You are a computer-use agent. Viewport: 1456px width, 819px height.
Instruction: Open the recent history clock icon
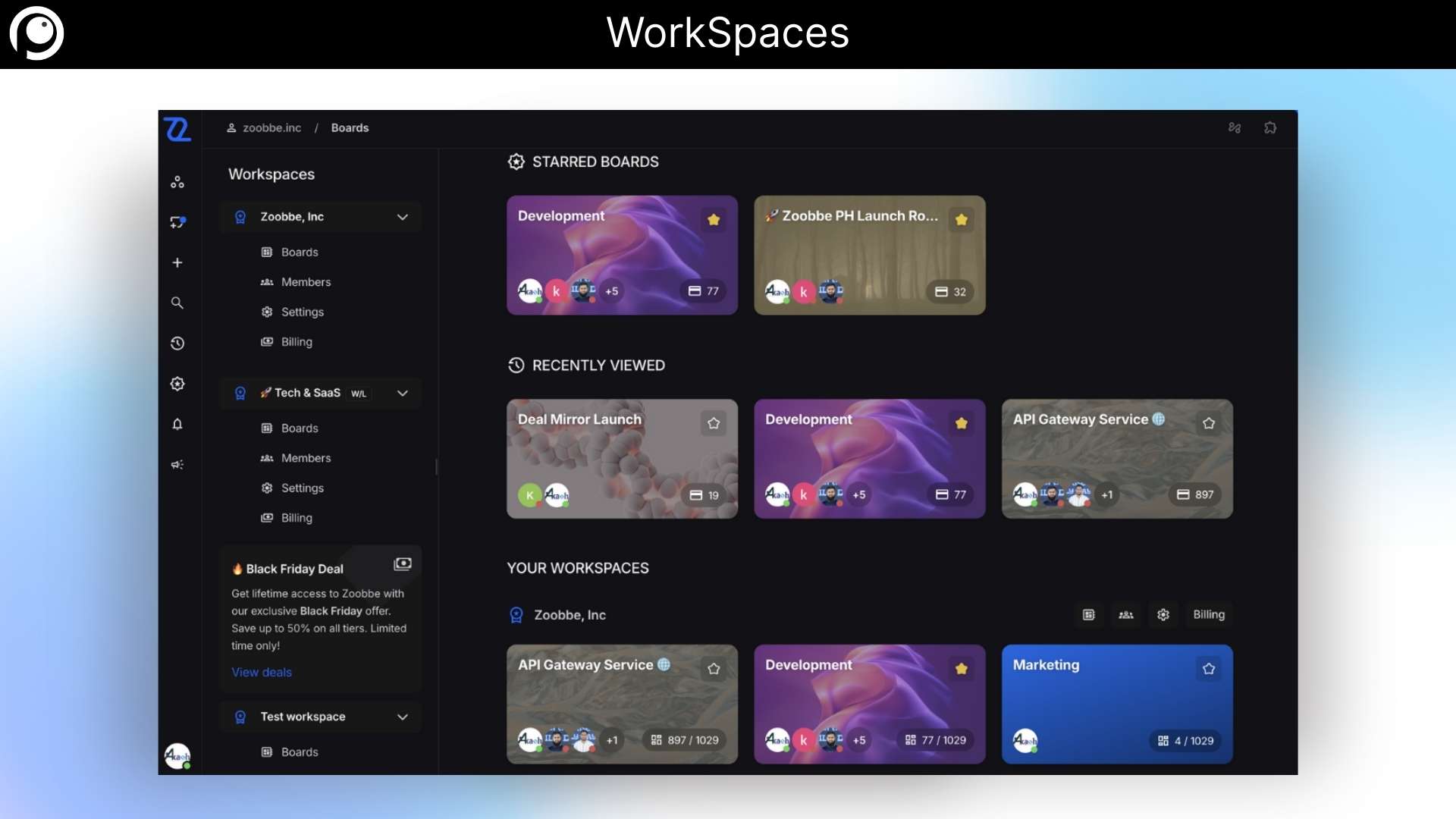pos(177,344)
